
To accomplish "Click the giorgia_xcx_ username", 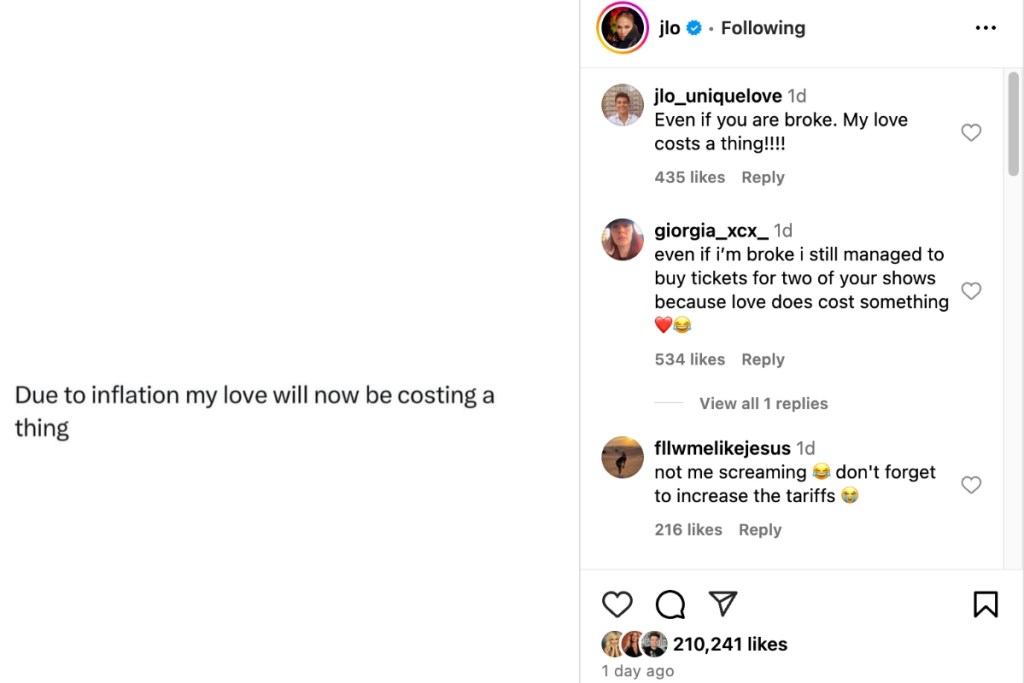I will coord(712,230).
